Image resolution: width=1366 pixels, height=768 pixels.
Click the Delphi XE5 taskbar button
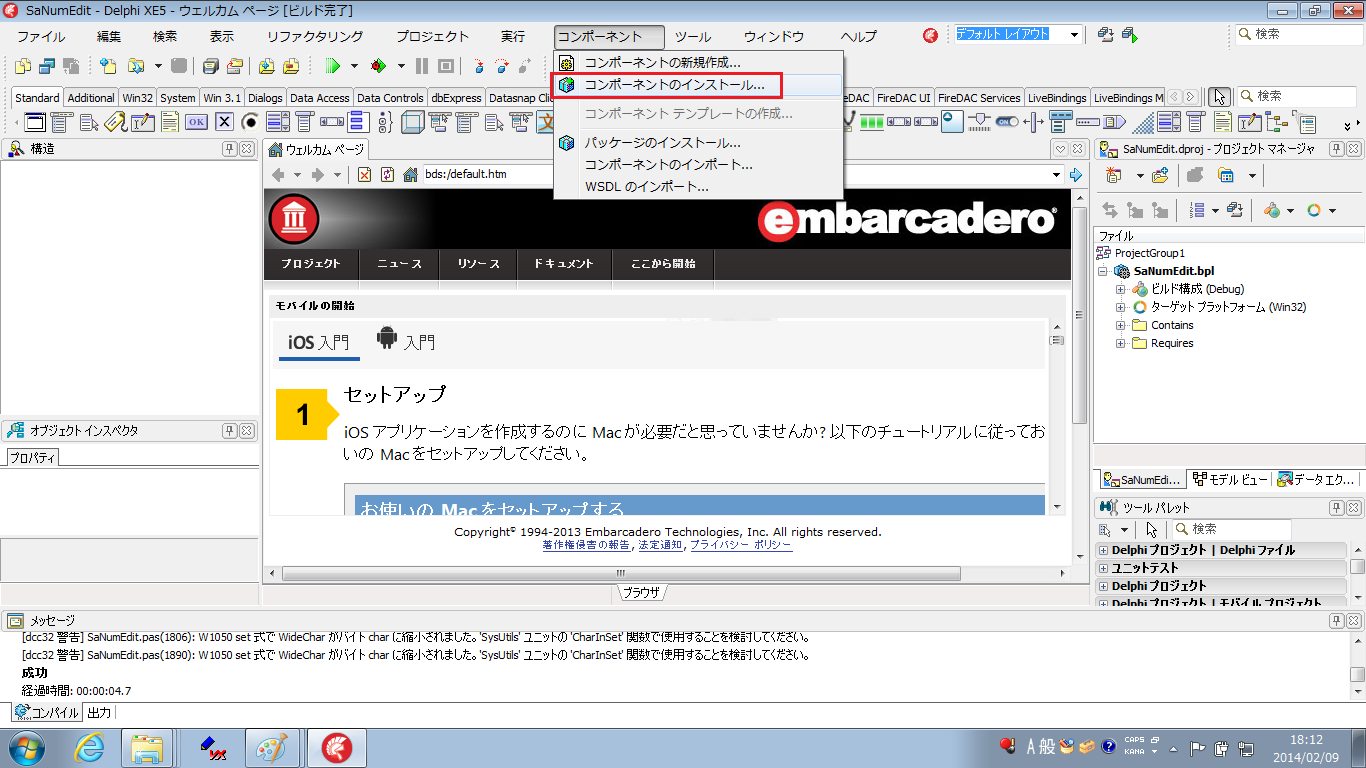(335, 748)
